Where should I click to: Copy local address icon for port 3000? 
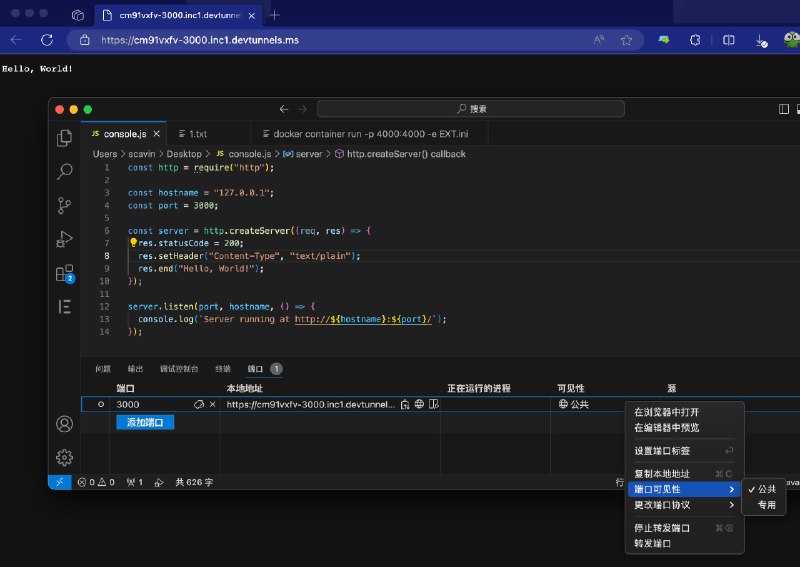coord(405,404)
